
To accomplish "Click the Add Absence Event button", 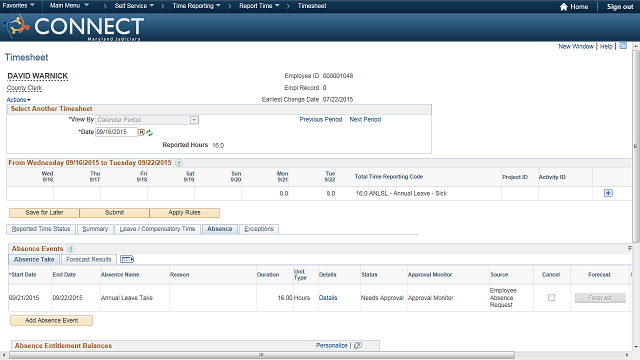I will point(51,320).
